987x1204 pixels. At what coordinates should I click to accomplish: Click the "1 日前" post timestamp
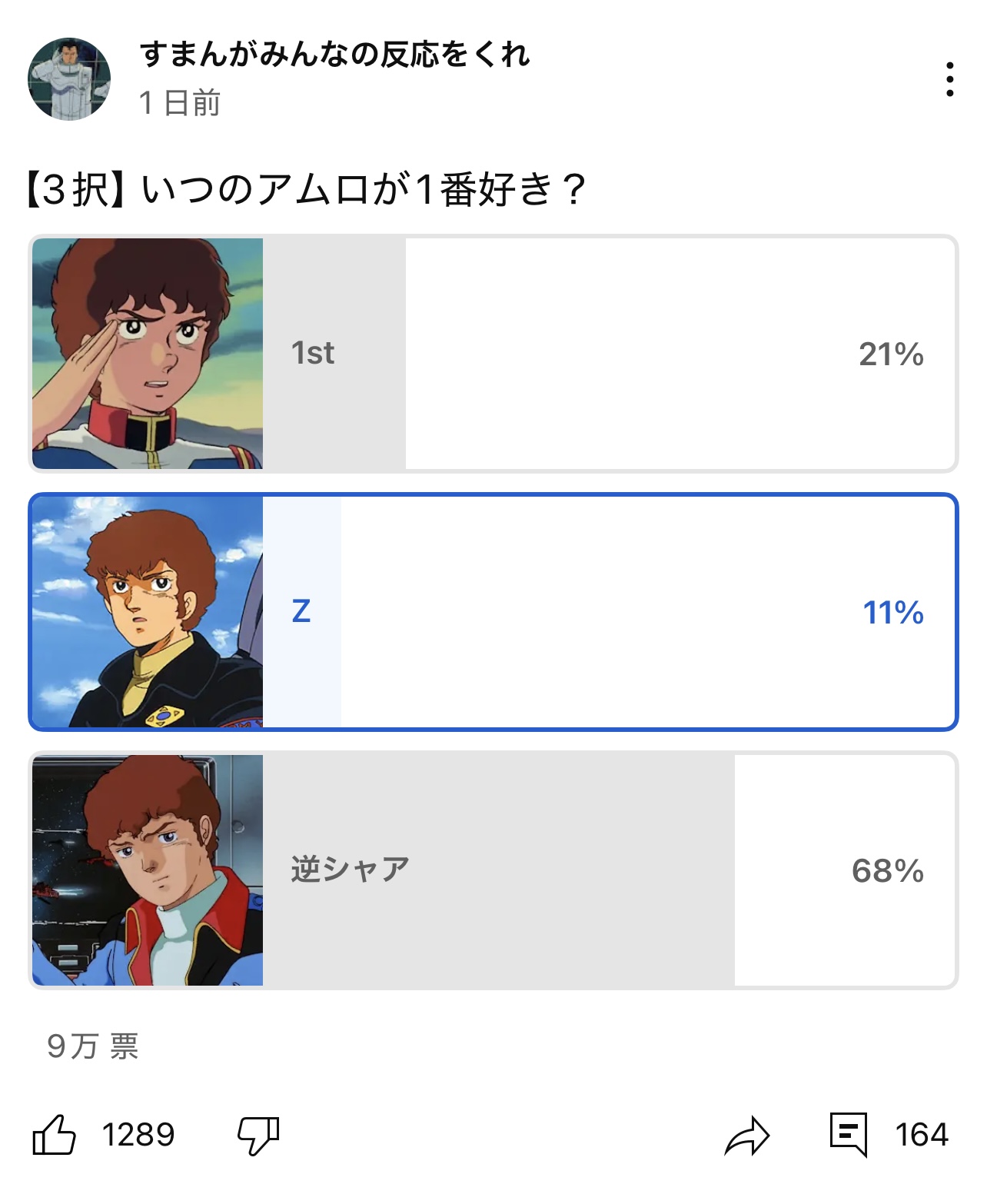coord(180,103)
